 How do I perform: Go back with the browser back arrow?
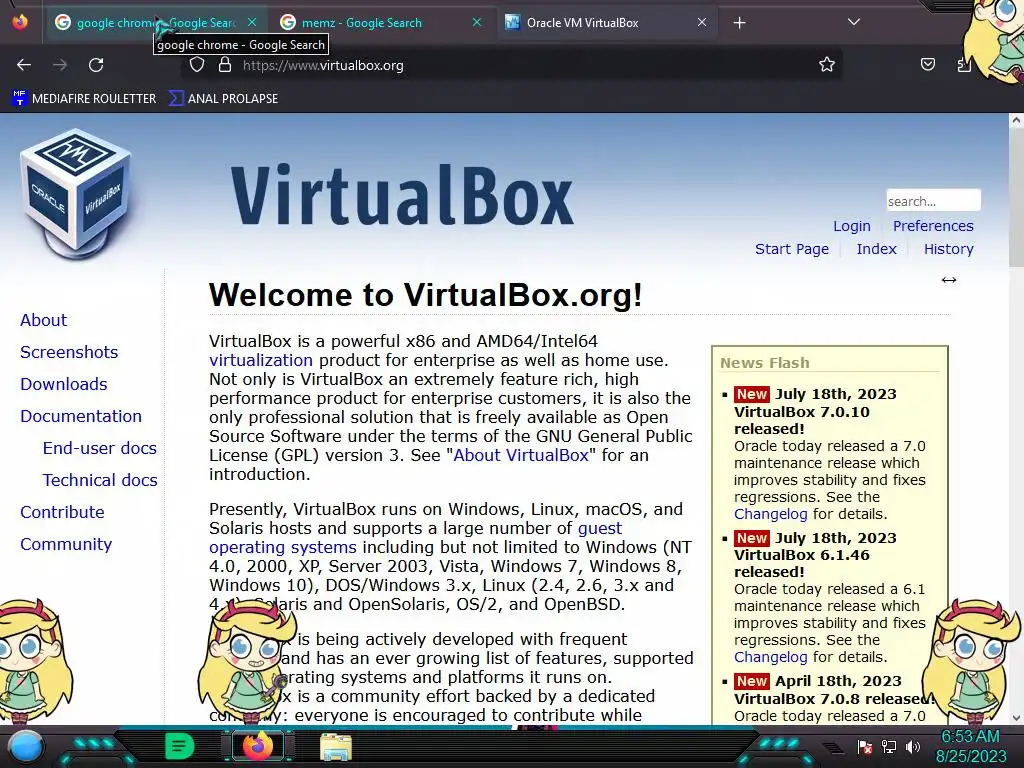click(x=24, y=65)
